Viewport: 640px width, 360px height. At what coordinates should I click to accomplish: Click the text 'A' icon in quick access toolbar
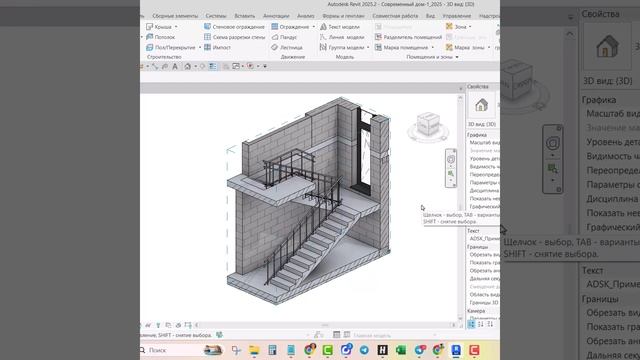175,66
